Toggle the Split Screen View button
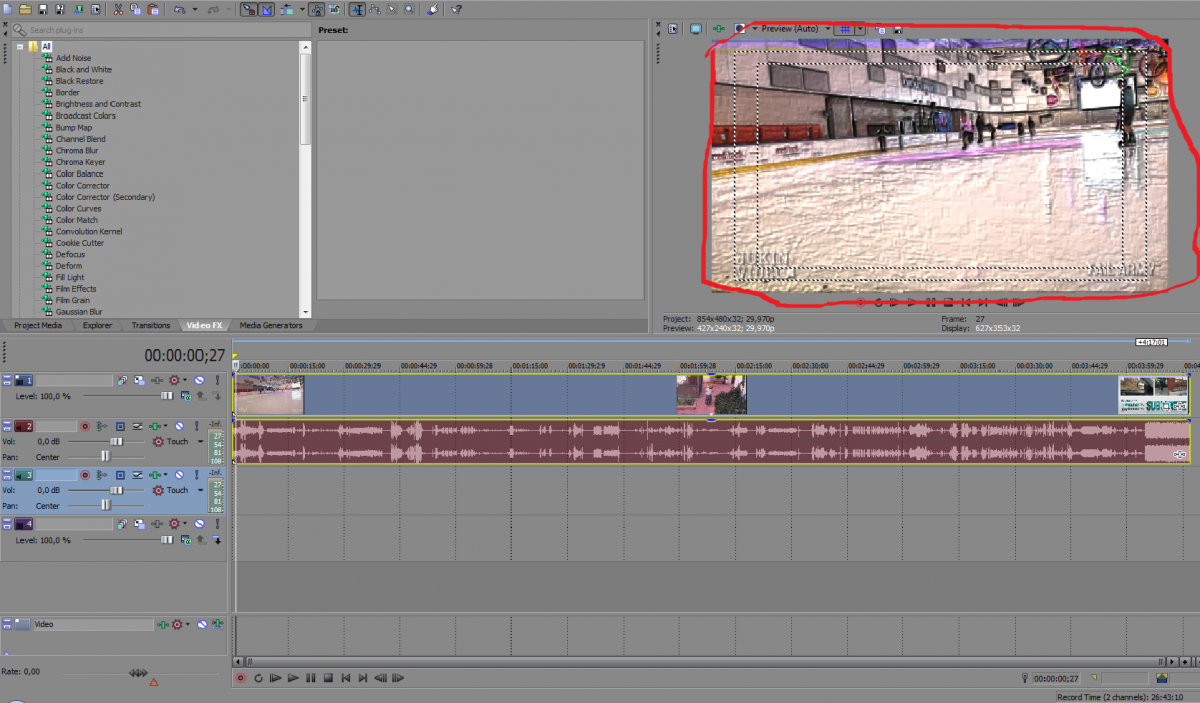1200x703 pixels. click(x=739, y=29)
